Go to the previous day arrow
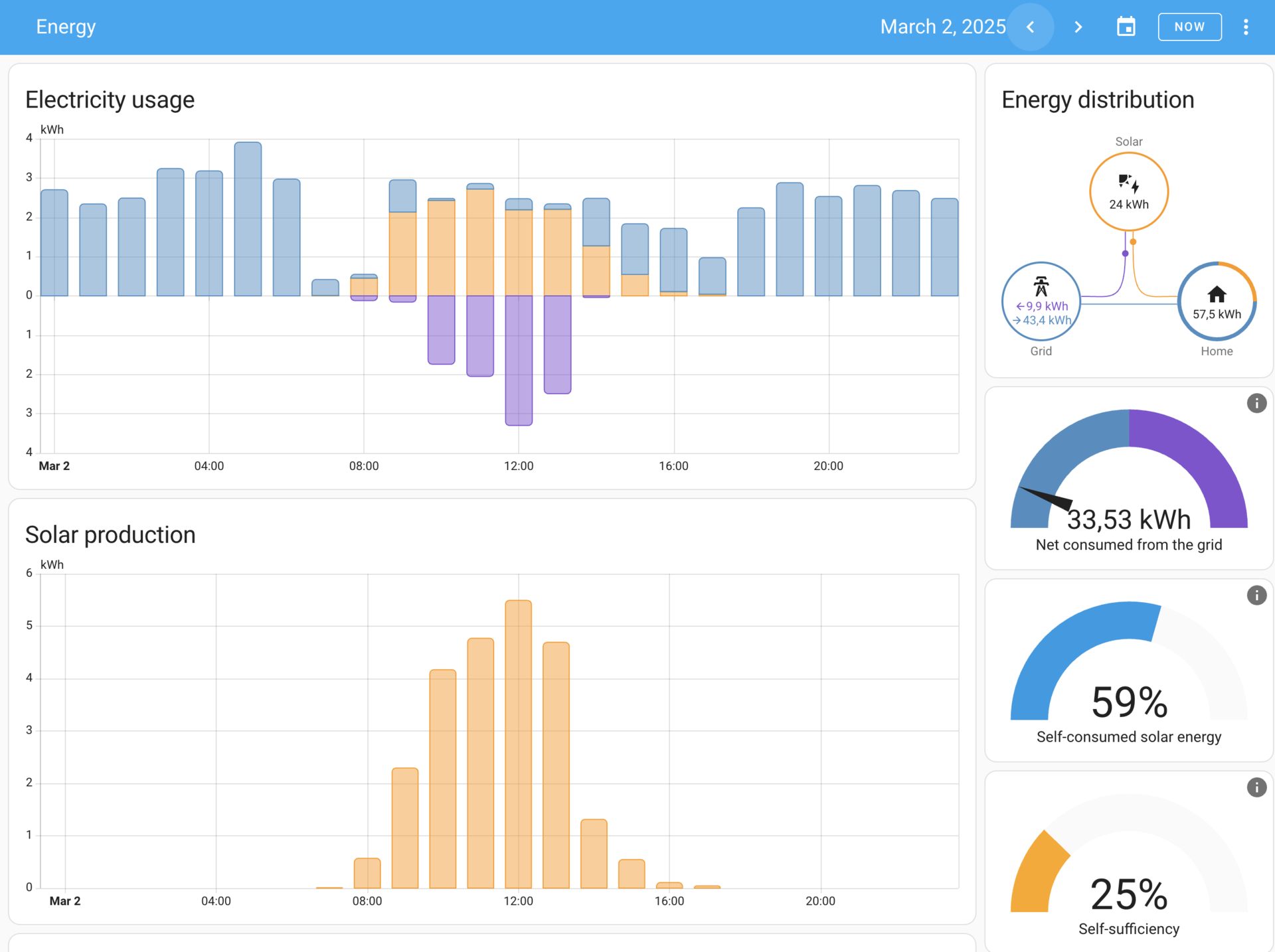The image size is (1275, 952). pos(1031,27)
